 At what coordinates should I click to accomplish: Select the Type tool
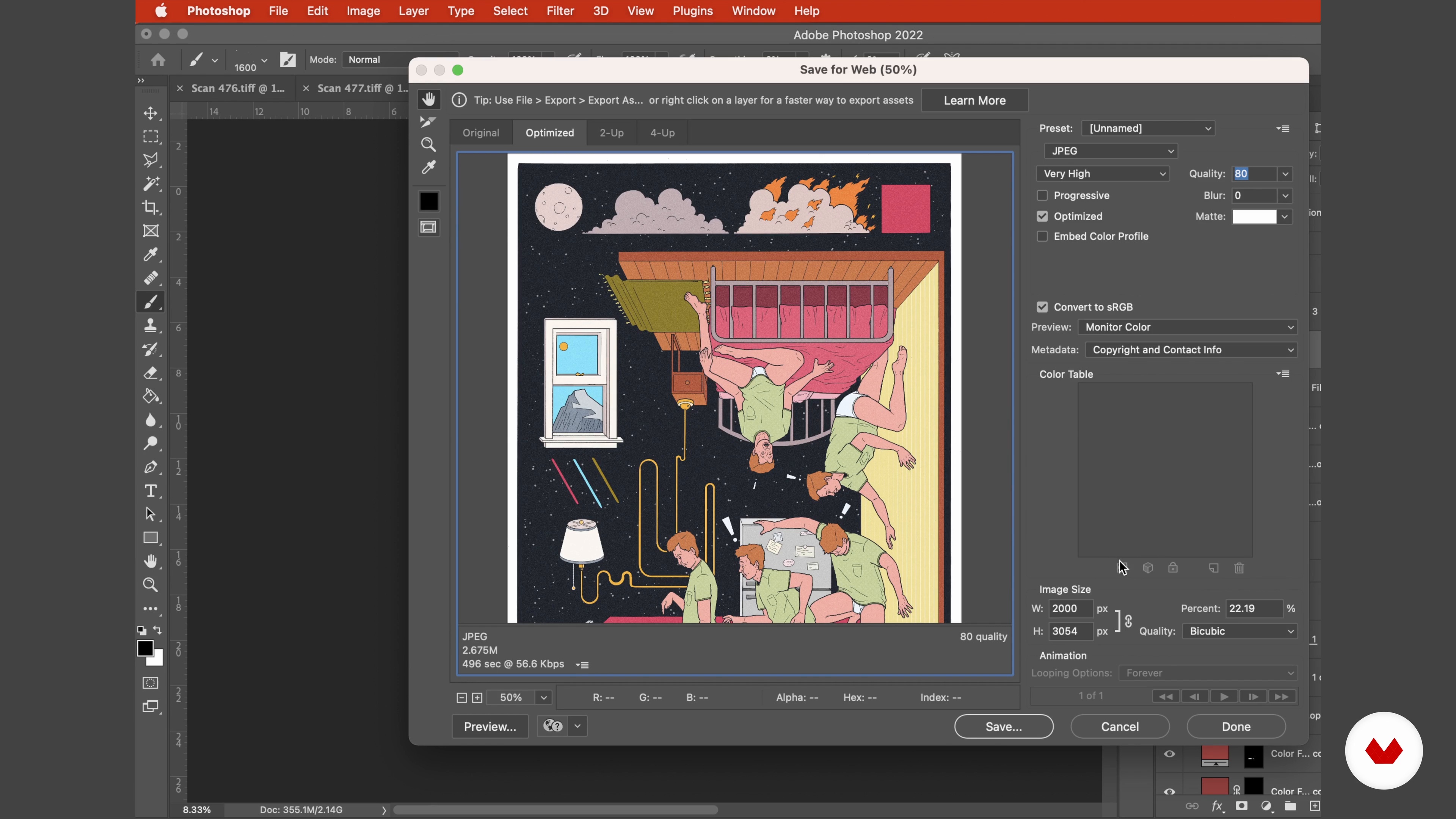[151, 491]
